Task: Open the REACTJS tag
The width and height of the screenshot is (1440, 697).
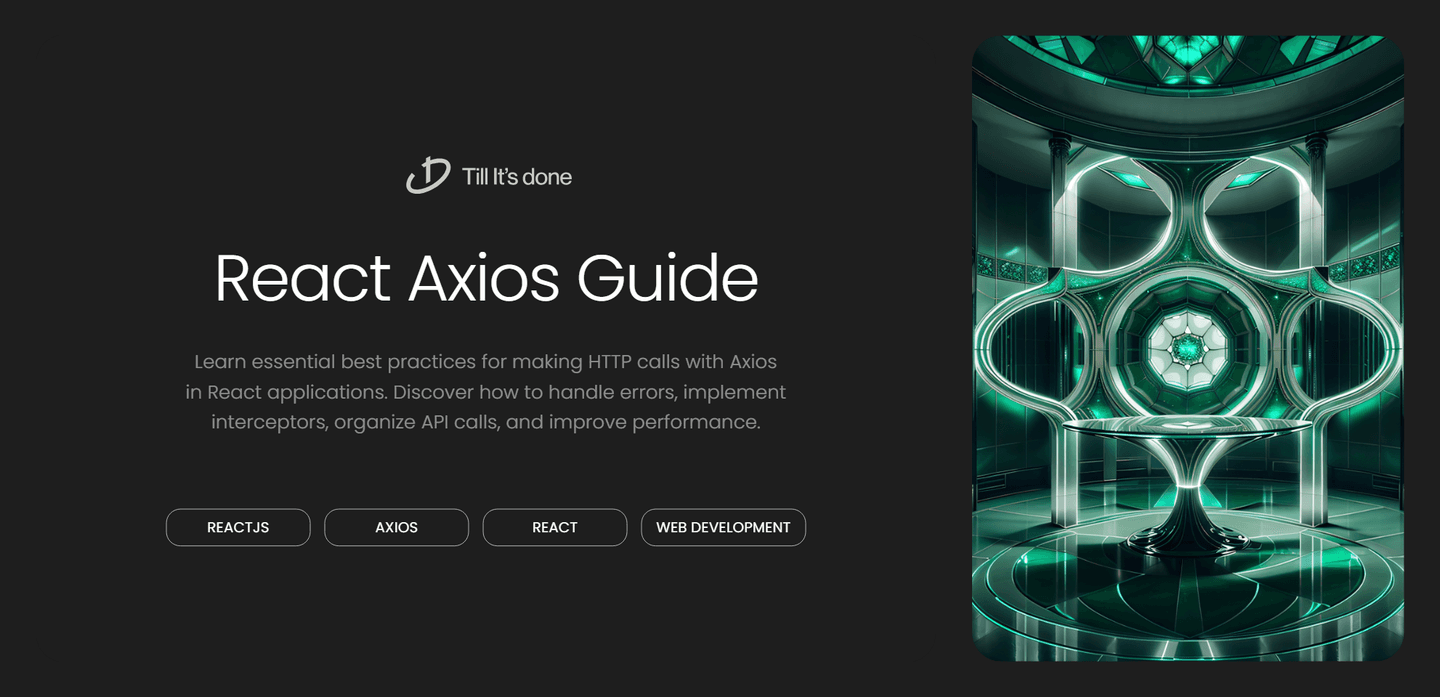Action: [x=238, y=527]
